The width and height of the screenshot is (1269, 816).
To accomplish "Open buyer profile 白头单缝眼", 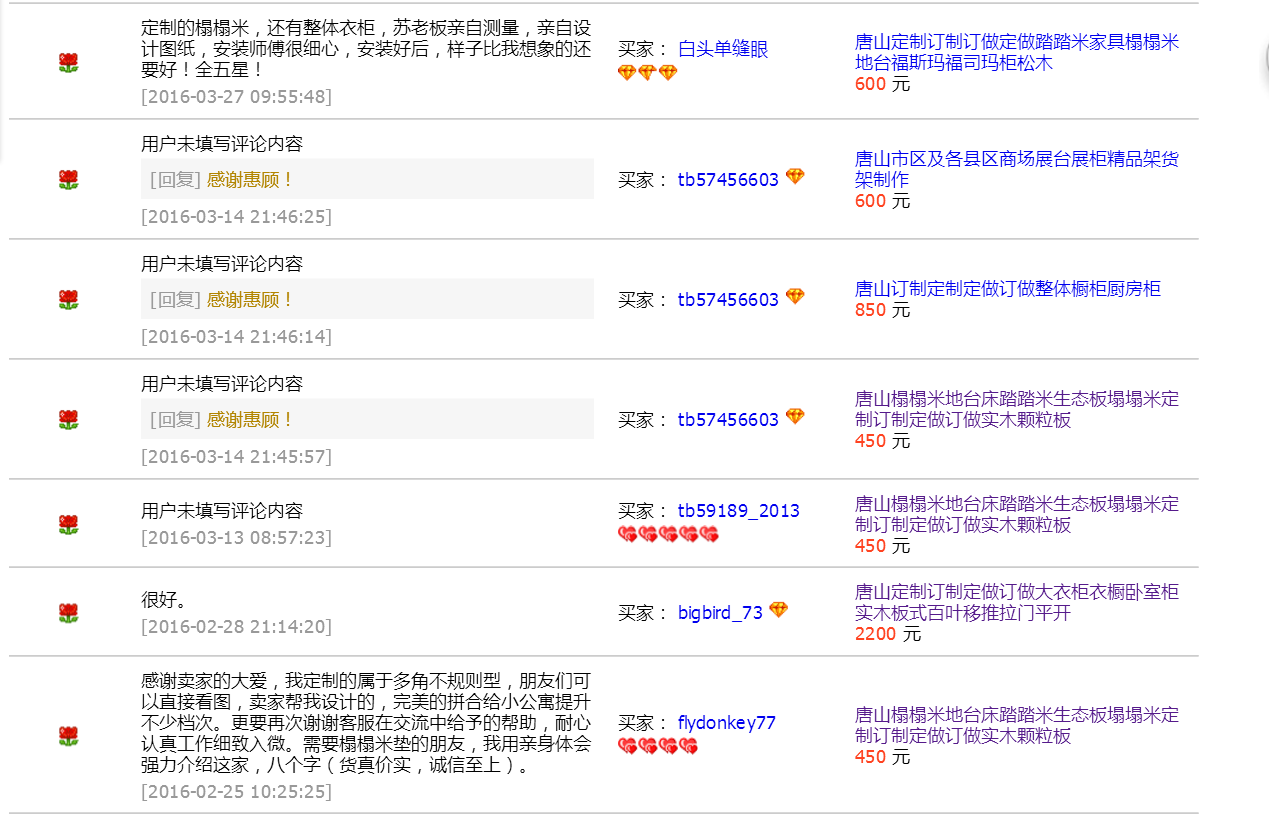I will tap(723, 49).
